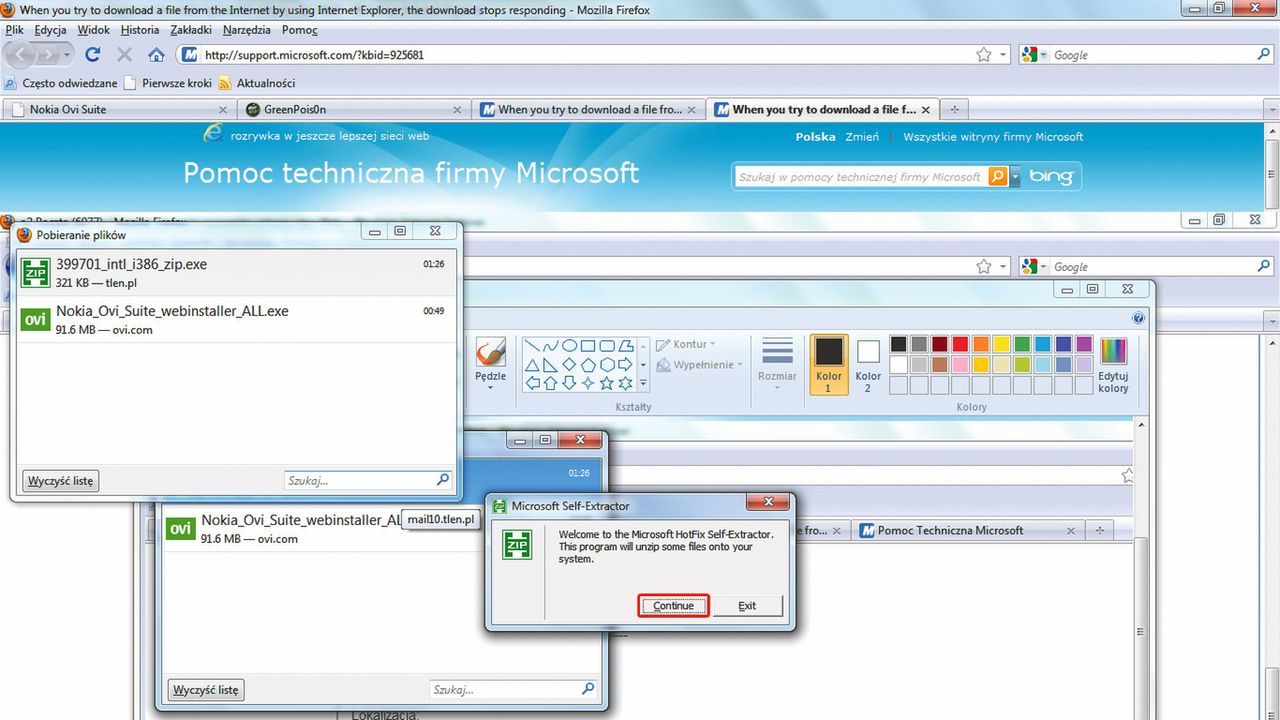Screen dimensions: 1280x720
Task: Activate Kolor 2 in Paint
Action: [x=868, y=364]
